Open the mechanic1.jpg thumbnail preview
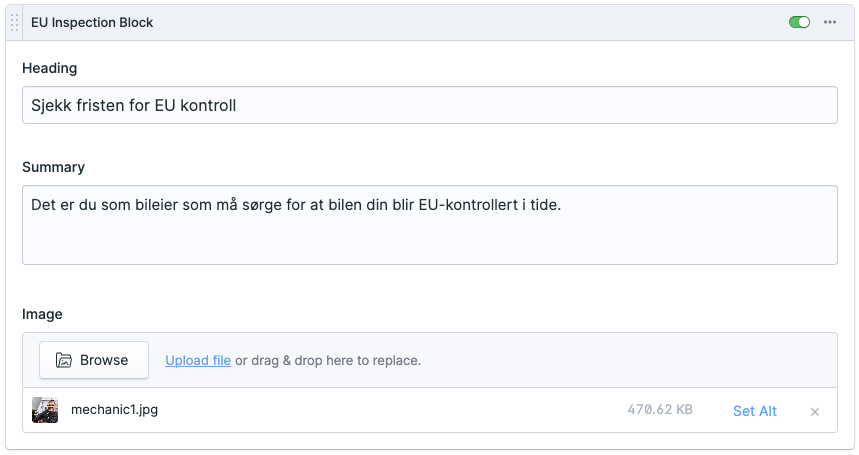This screenshot has width=859, height=455. (45, 411)
